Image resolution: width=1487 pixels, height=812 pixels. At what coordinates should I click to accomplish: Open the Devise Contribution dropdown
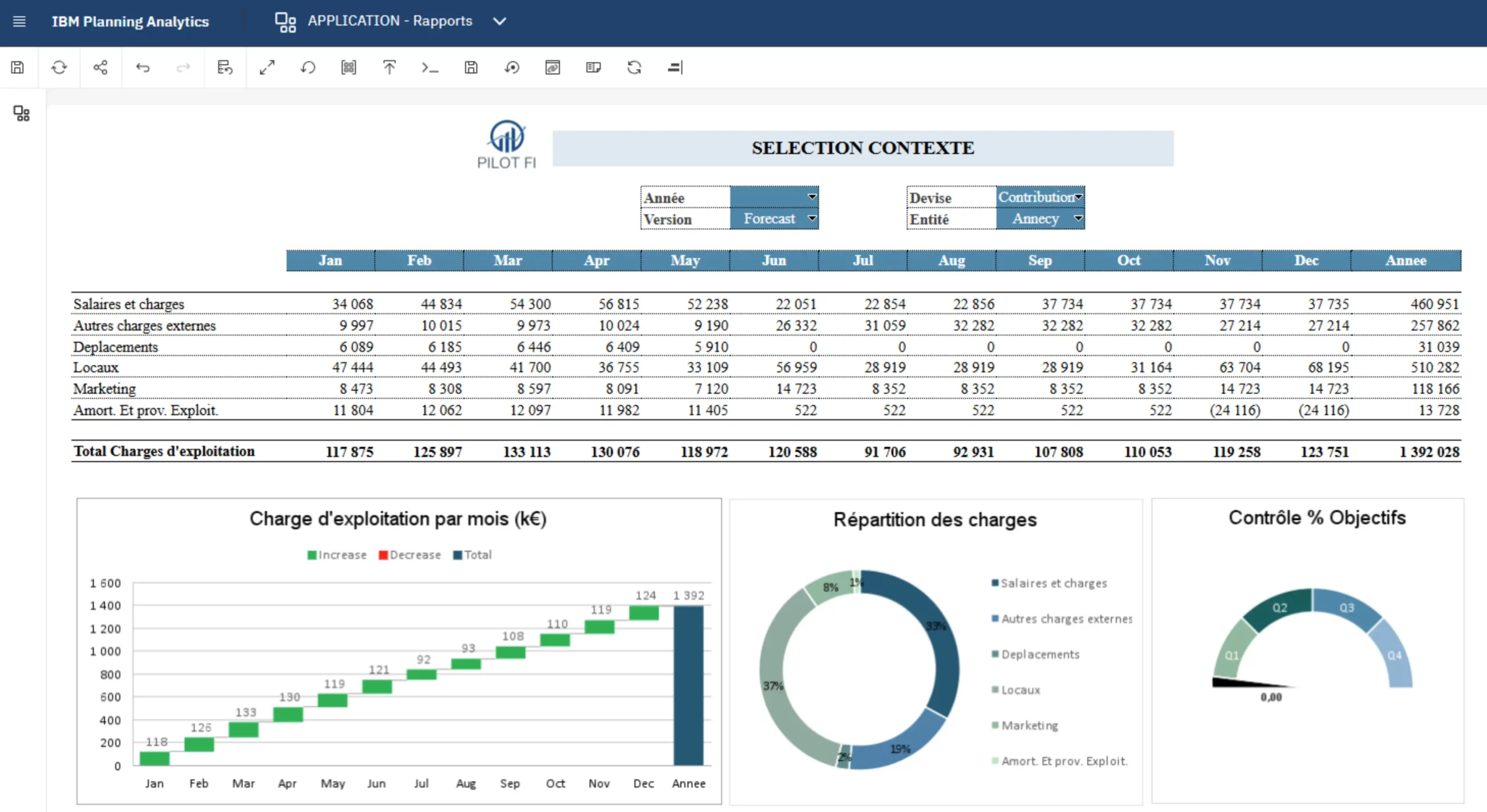(x=1078, y=197)
